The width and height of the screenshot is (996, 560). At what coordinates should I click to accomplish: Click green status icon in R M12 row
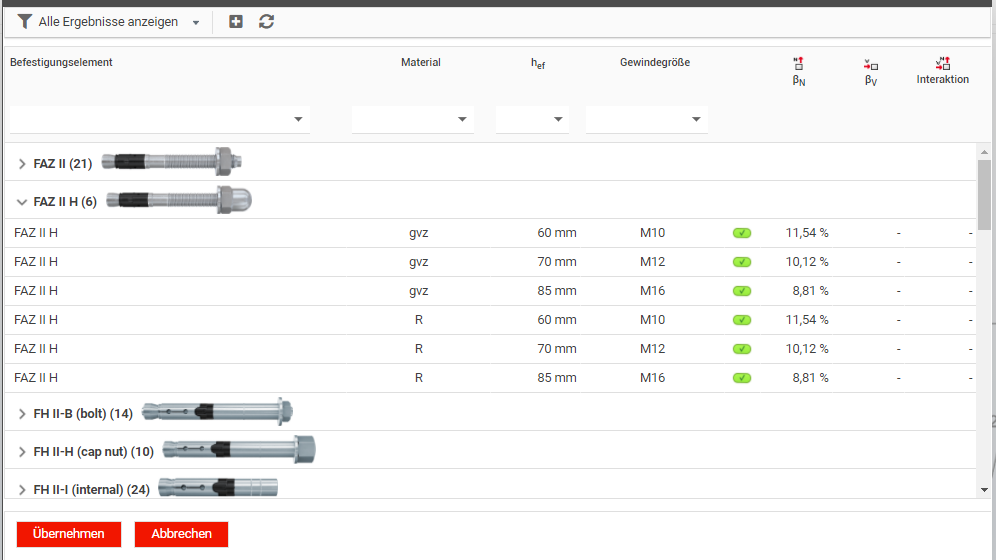point(742,349)
